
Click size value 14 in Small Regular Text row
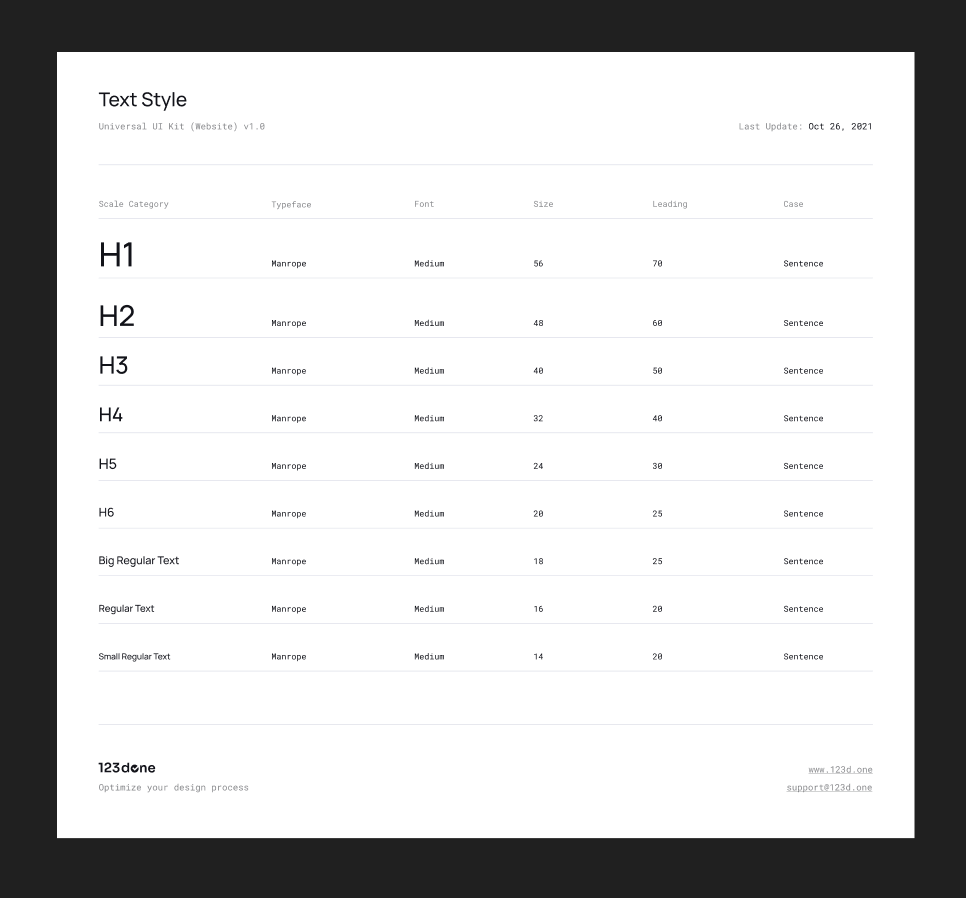click(538, 657)
